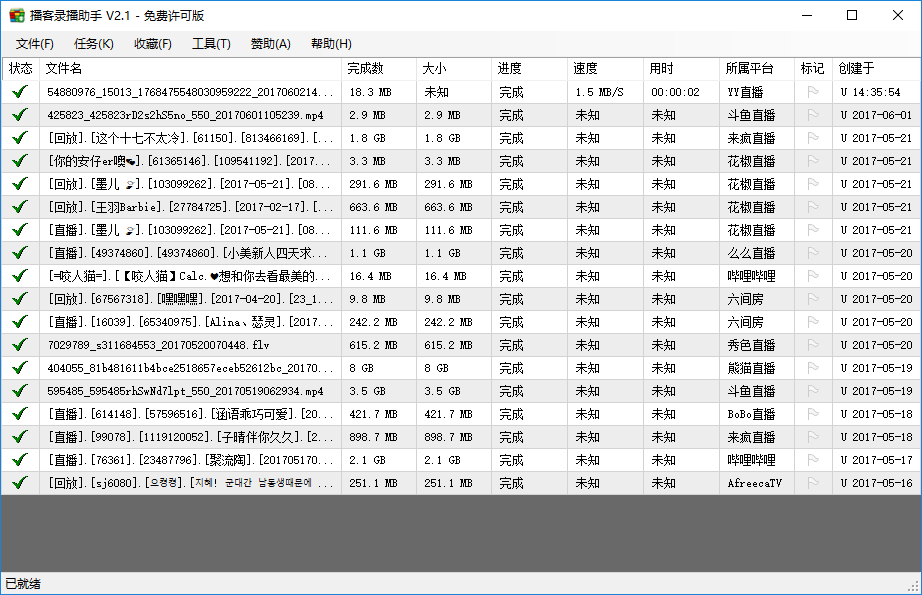Toggle the flag marker on 么么直播 row
Viewport: 922px width, 595px height.
click(x=813, y=253)
